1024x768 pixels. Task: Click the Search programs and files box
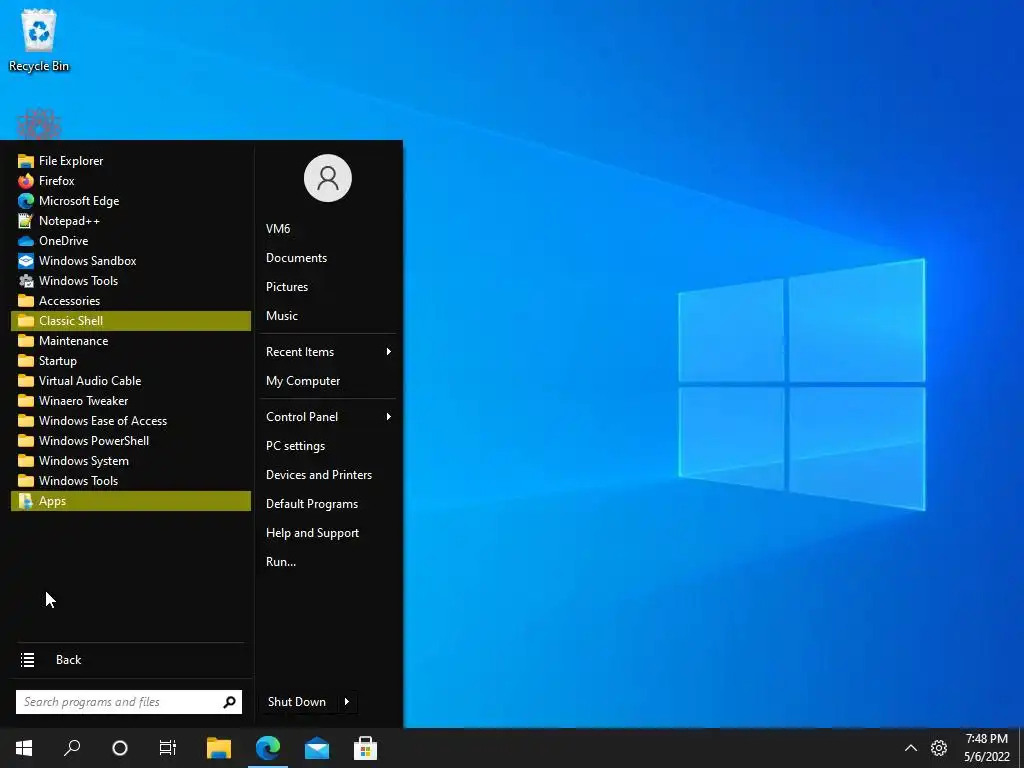click(129, 702)
